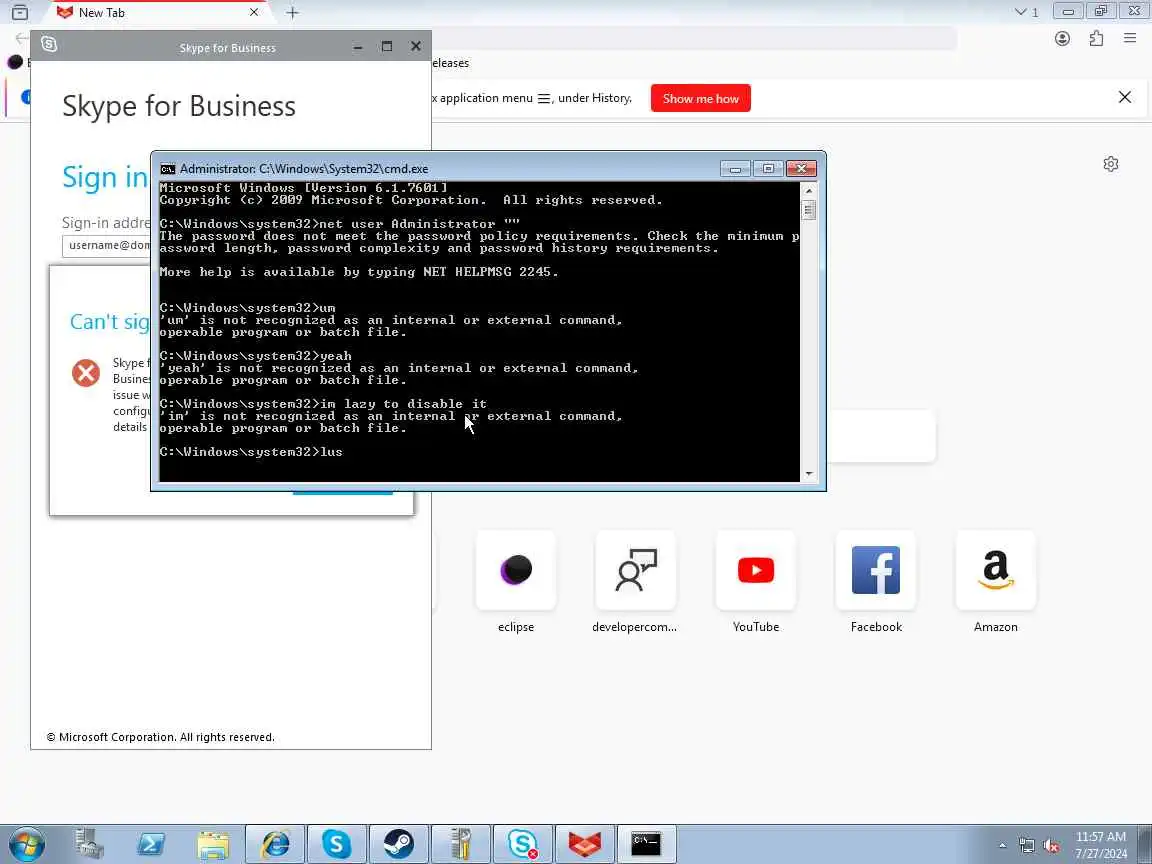Click the Show me how button
Image resolution: width=1152 pixels, height=864 pixels.
[x=700, y=98]
